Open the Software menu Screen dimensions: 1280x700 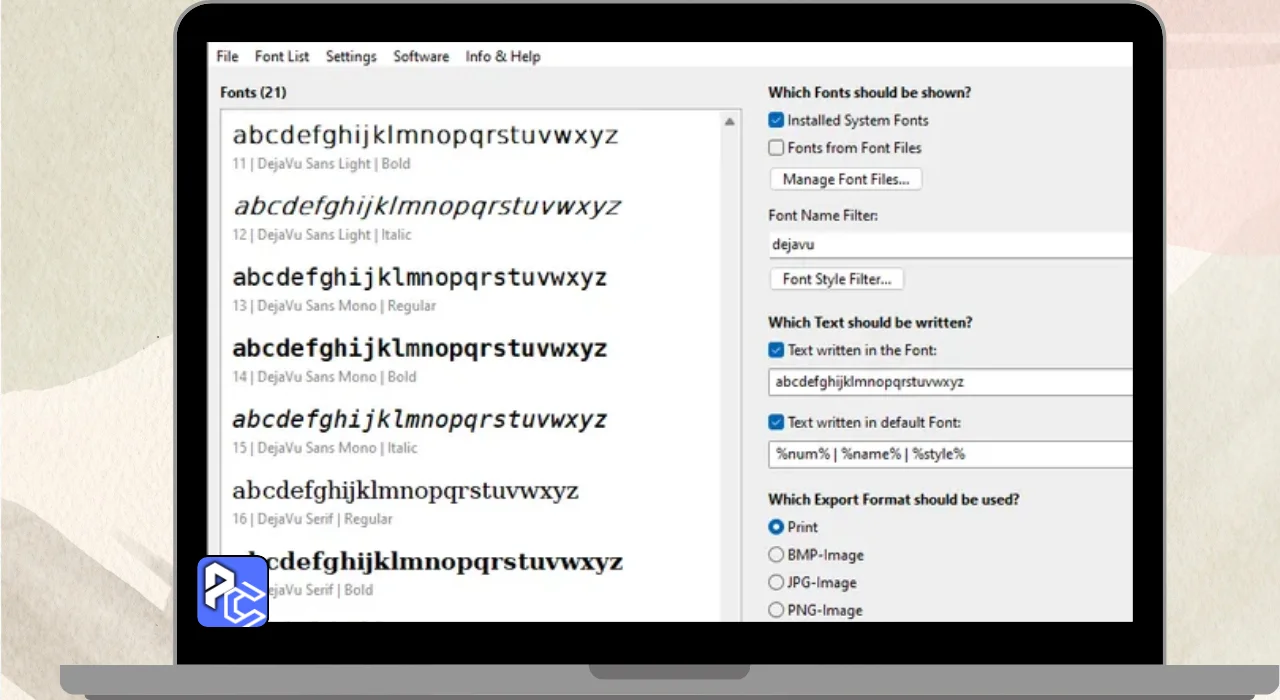(x=421, y=56)
